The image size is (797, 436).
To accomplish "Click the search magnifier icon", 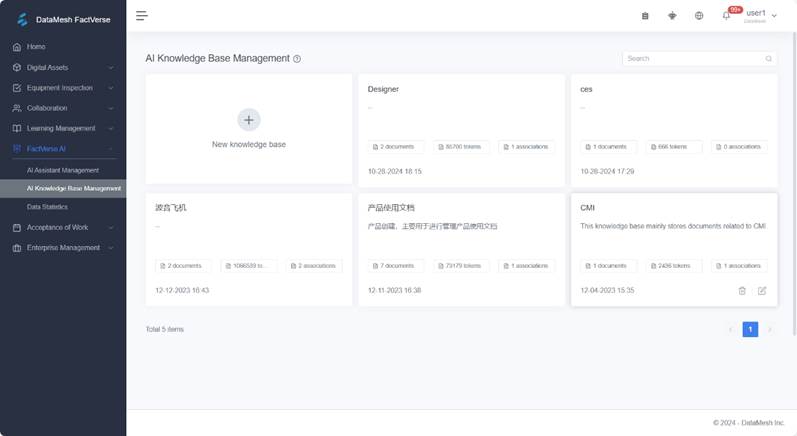I will (x=769, y=59).
